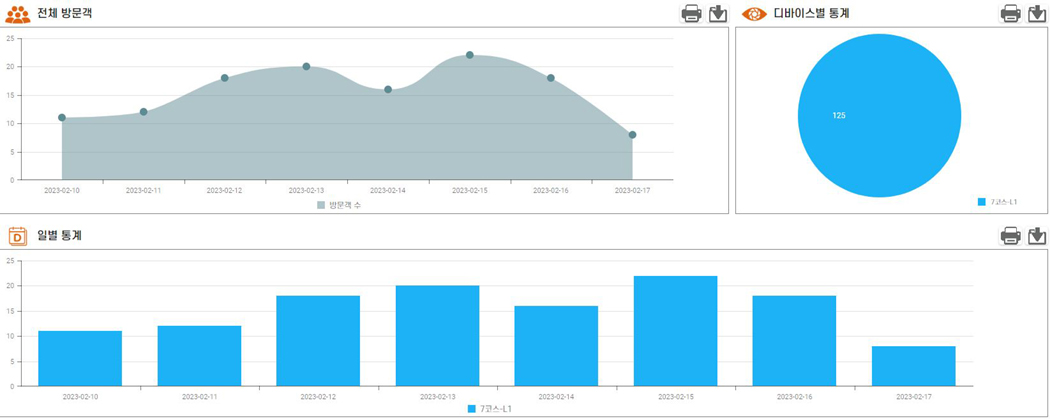This screenshot has height=419, width=1050.
Task: Download the 일별 통계 bar chart
Action: (1037, 236)
